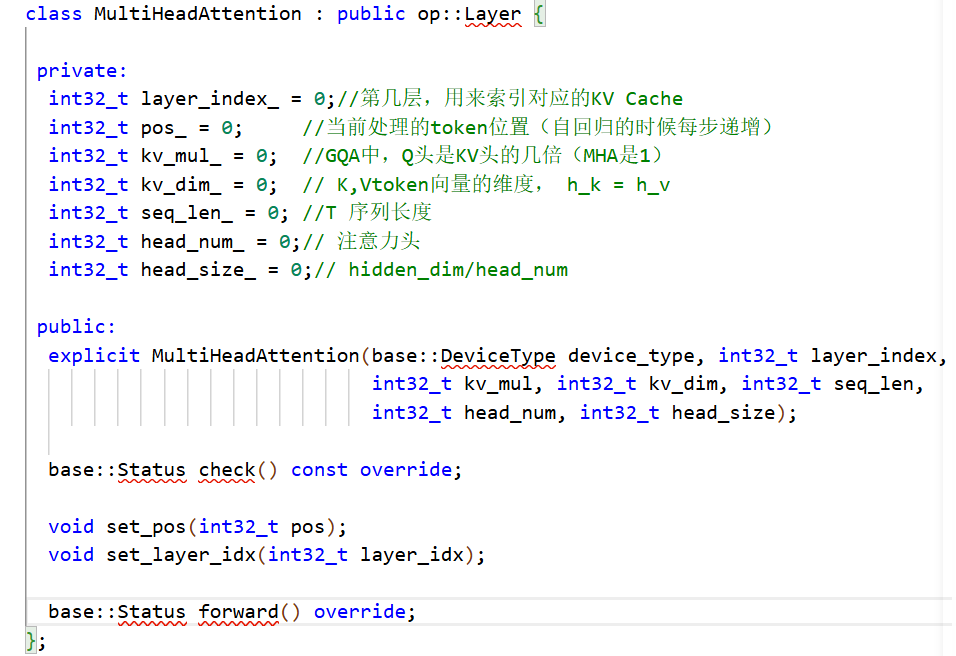Image resolution: width=956 pixels, height=656 pixels.
Task: Click the opening brace after op::Layer
Action: (x=539, y=14)
